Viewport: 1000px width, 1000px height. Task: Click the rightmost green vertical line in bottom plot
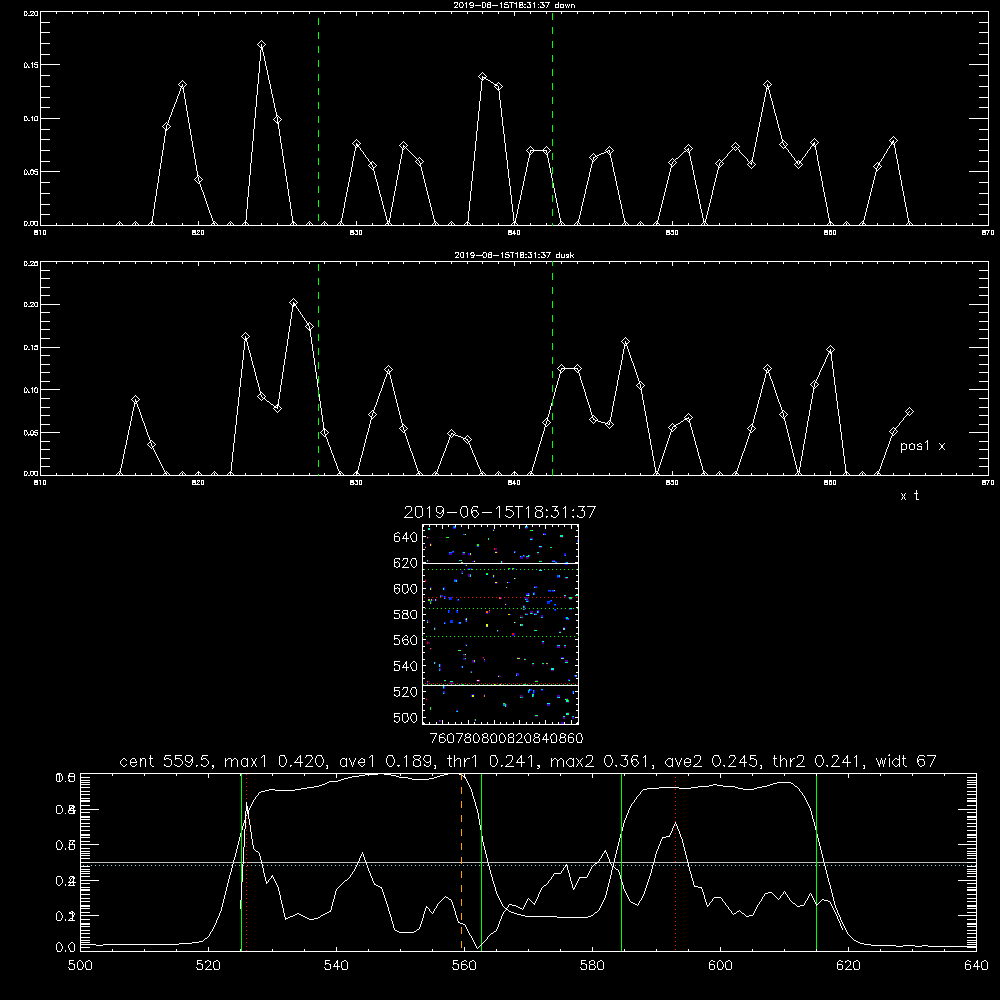tap(816, 861)
